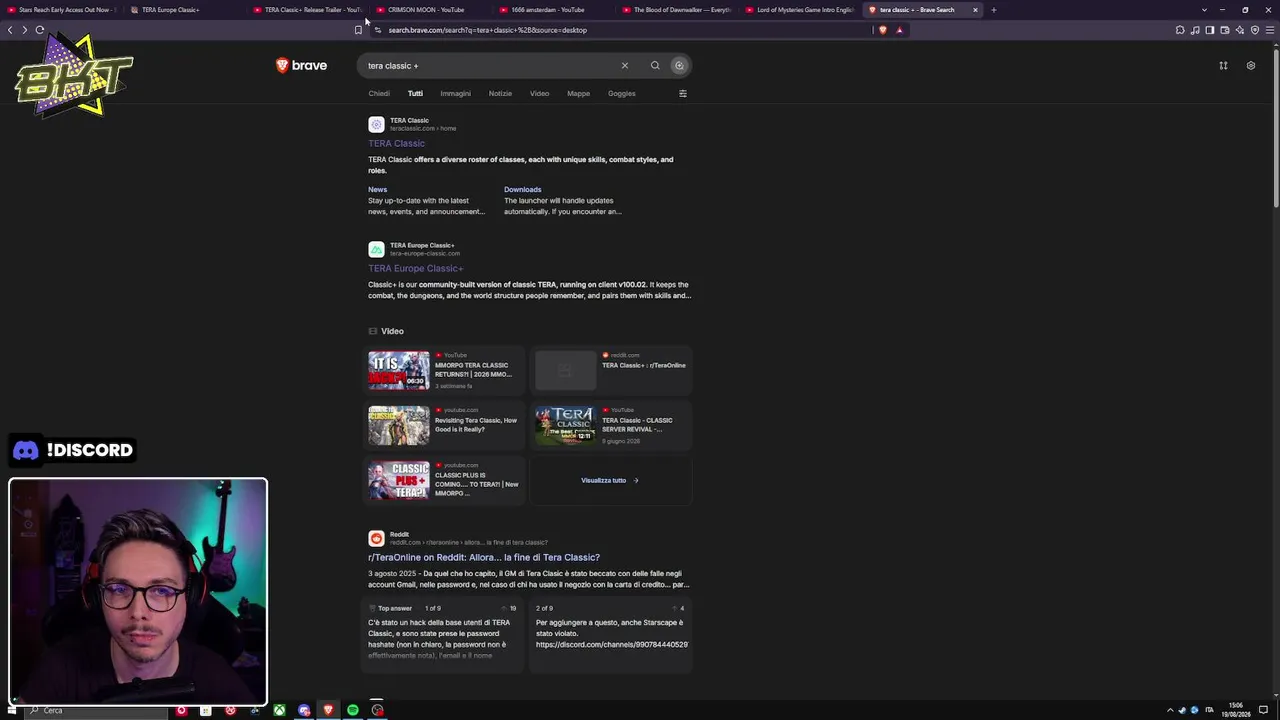Open the tab search dropdown arrow
Viewport: 1280px width, 720px height.
[1204, 10]
